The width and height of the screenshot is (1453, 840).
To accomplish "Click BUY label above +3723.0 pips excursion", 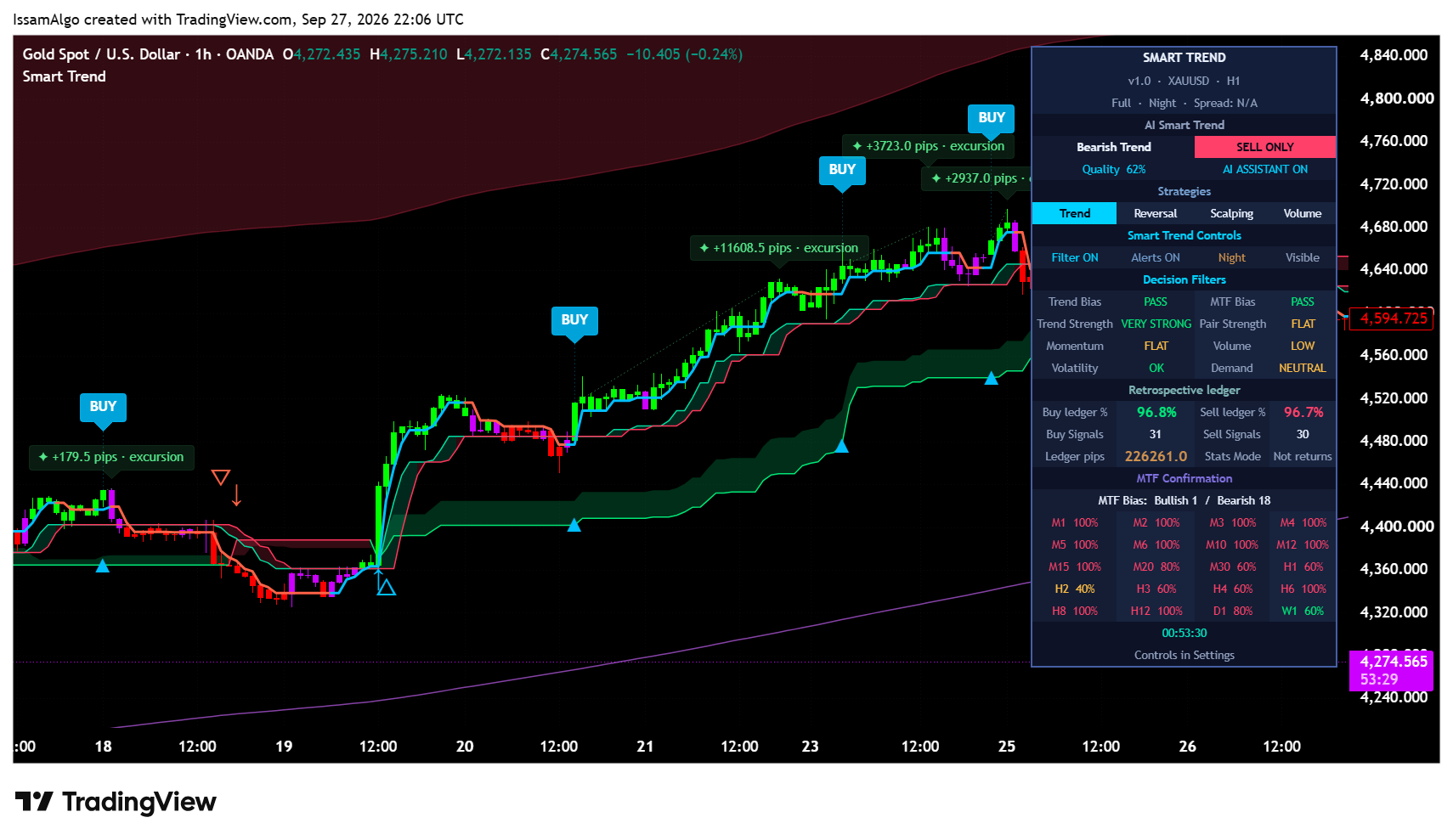I will 991,118.
